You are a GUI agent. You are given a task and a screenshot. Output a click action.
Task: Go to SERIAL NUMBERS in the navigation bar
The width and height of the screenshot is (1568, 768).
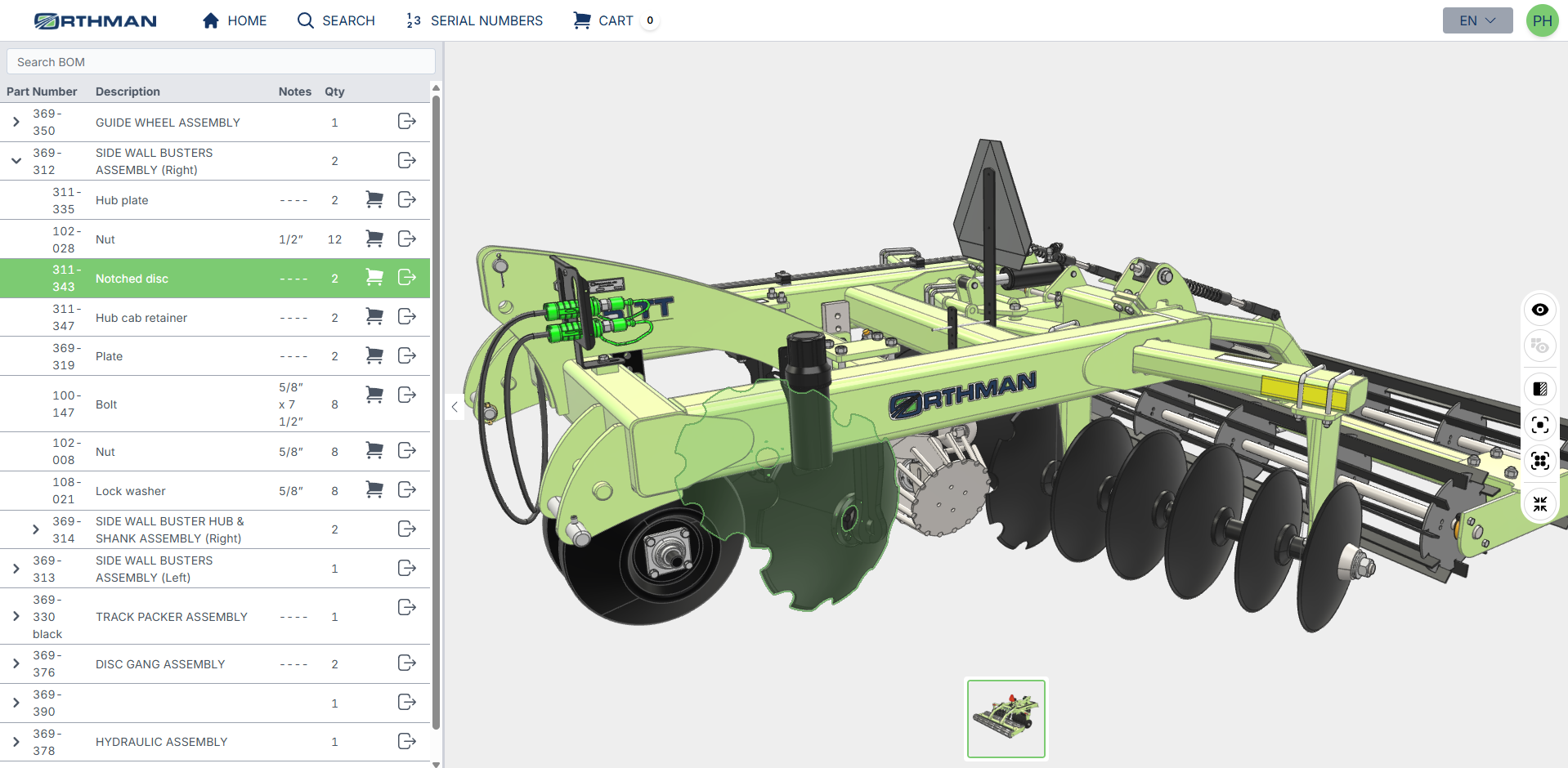[x=474, y=20]
